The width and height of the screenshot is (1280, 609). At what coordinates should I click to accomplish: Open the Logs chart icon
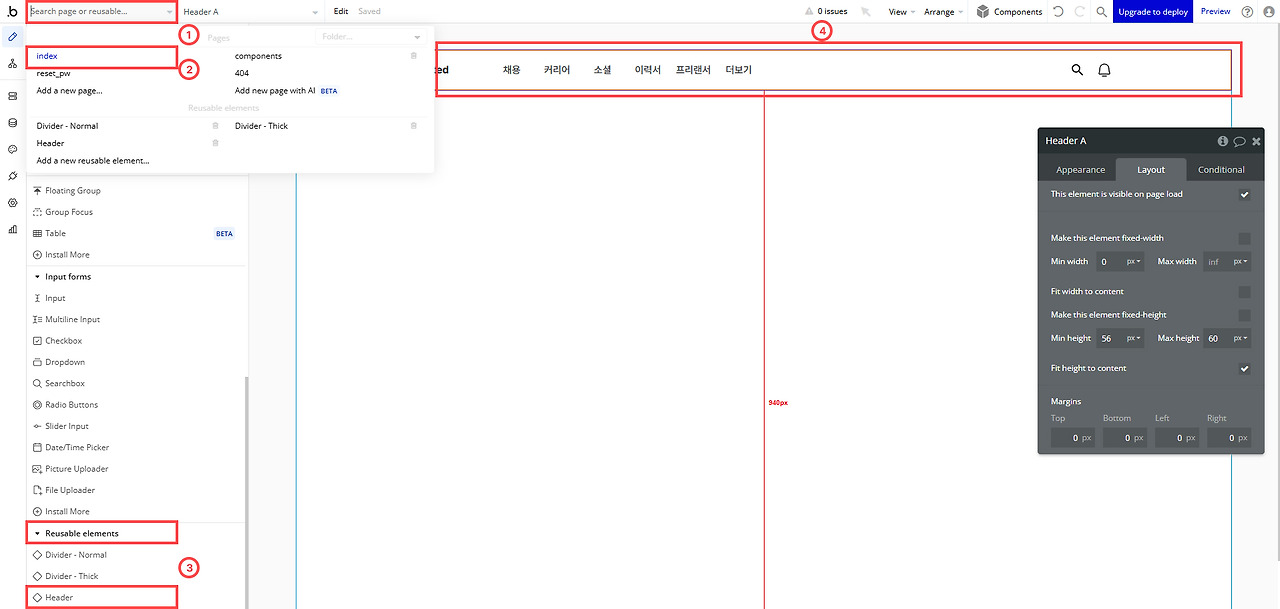pos(12,229)
